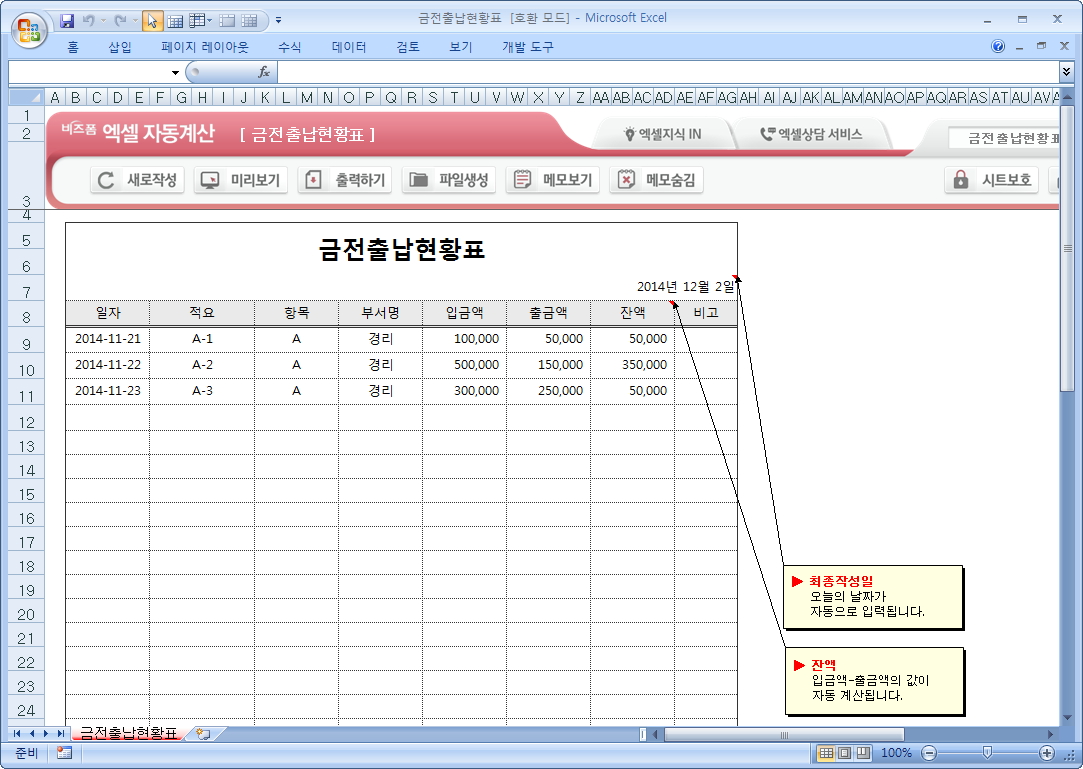Select the 금전출납현황표 sheet tab
Screen dimensions: 1083x769
point(128,733)
